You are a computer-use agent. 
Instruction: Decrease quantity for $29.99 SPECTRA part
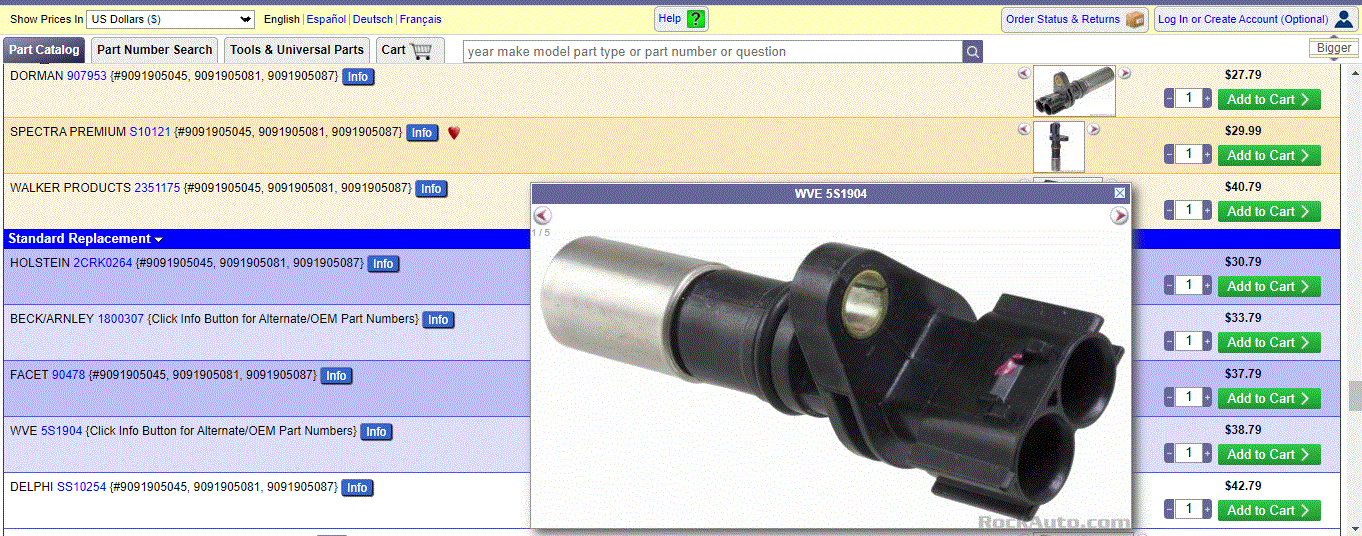(x=1169, y=155)
